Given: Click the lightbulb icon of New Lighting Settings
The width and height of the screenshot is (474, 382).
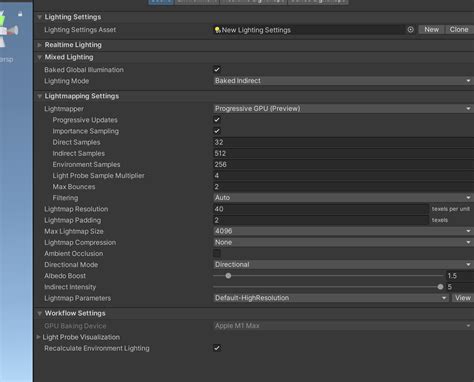Looking at the screenshot, I should (217, 30).
